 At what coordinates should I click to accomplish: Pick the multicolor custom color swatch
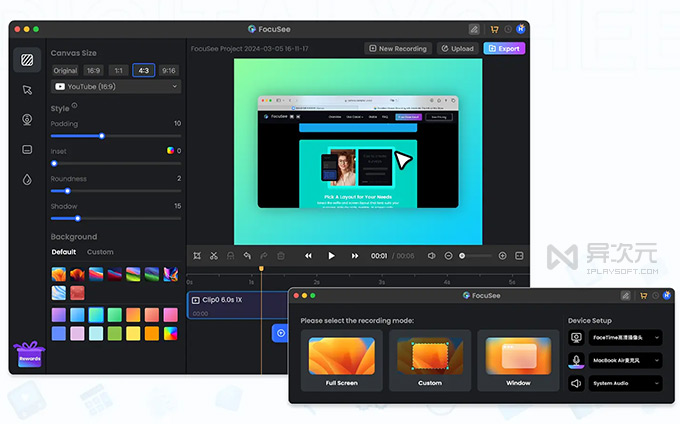click(x=170, y=333)
